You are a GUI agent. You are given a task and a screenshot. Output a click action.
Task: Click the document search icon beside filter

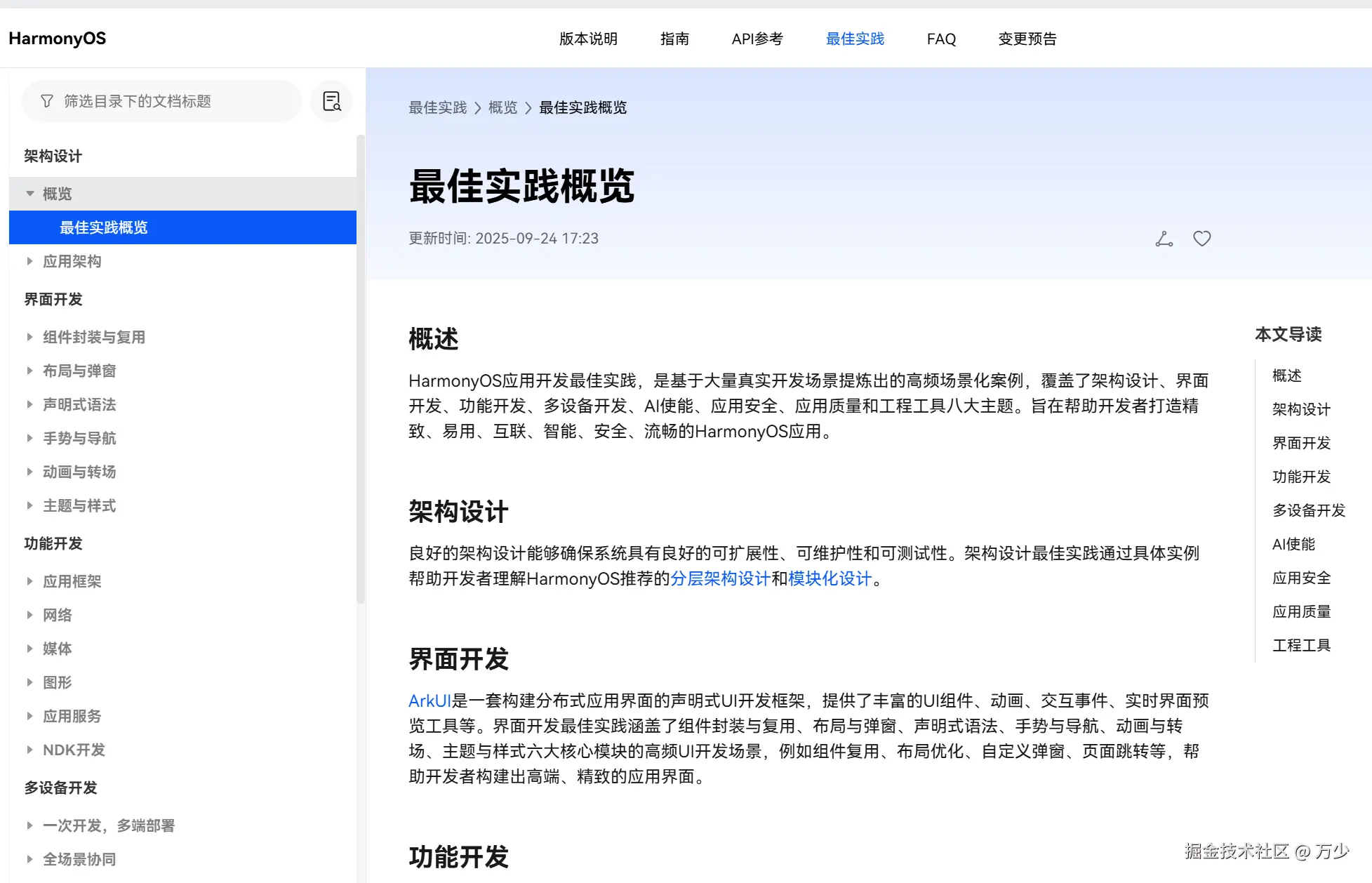[331, 102]
